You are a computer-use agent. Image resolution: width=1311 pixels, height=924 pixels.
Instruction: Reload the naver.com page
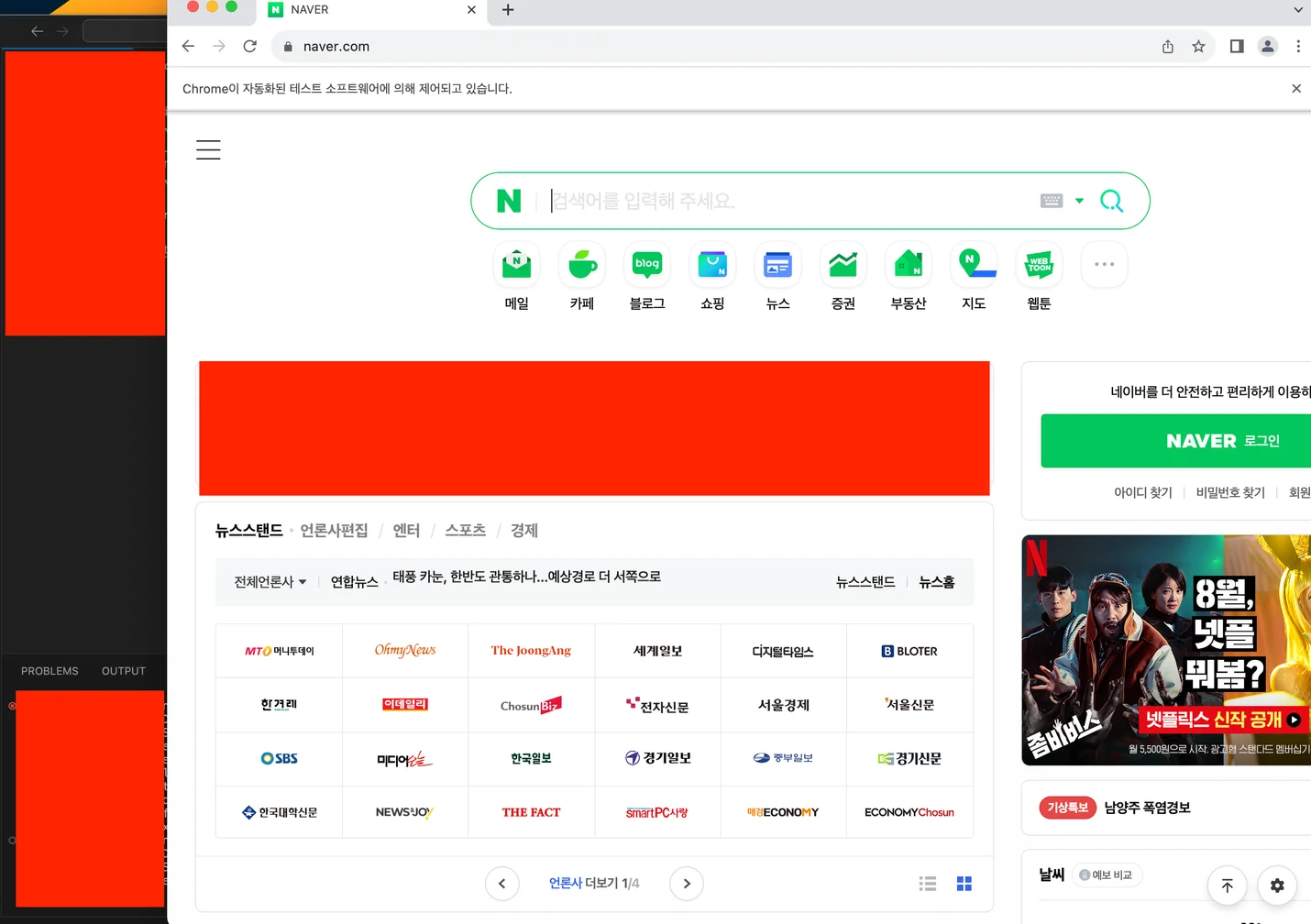(249, 46)
